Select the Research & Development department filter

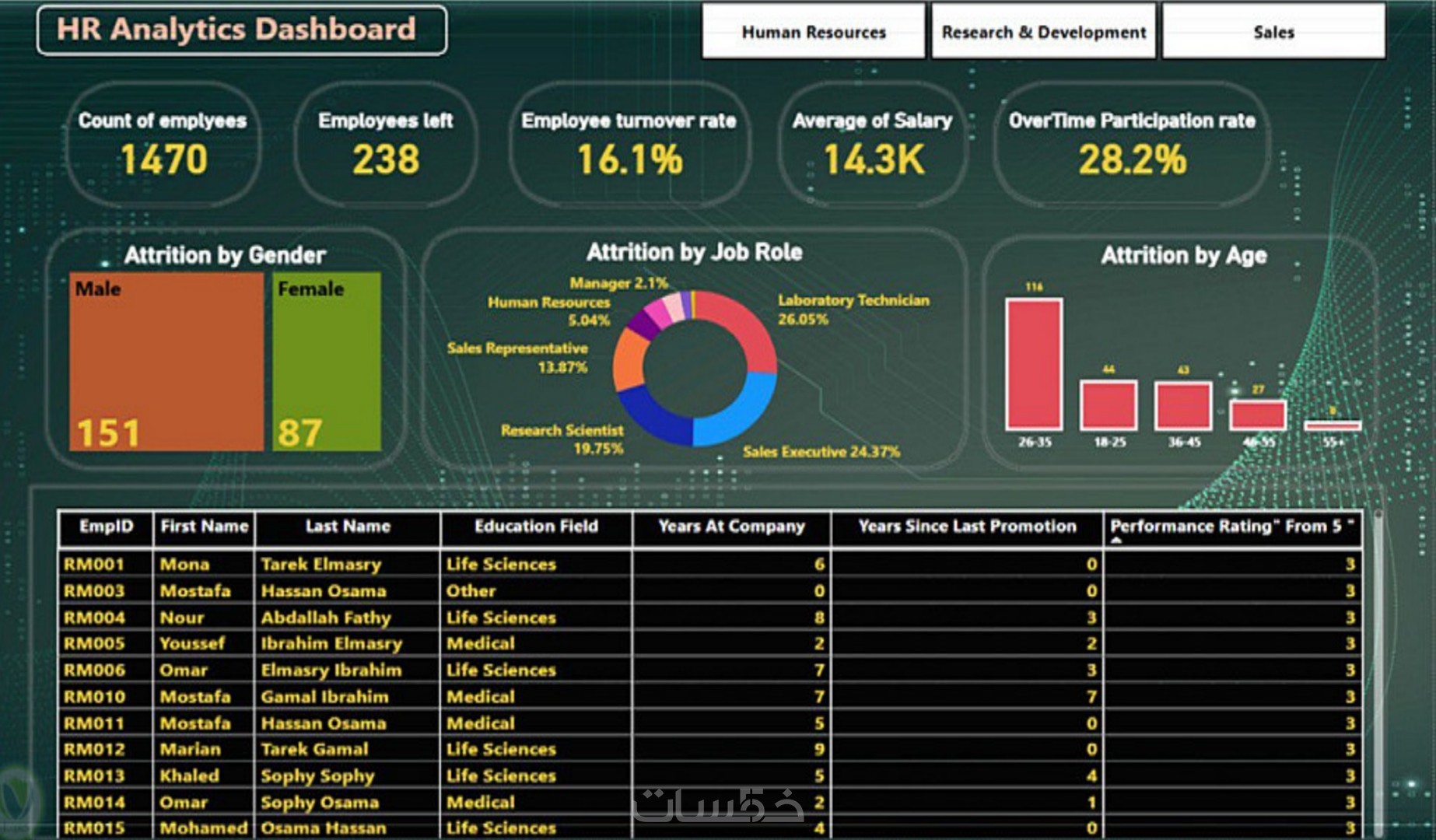point(1044,31)
